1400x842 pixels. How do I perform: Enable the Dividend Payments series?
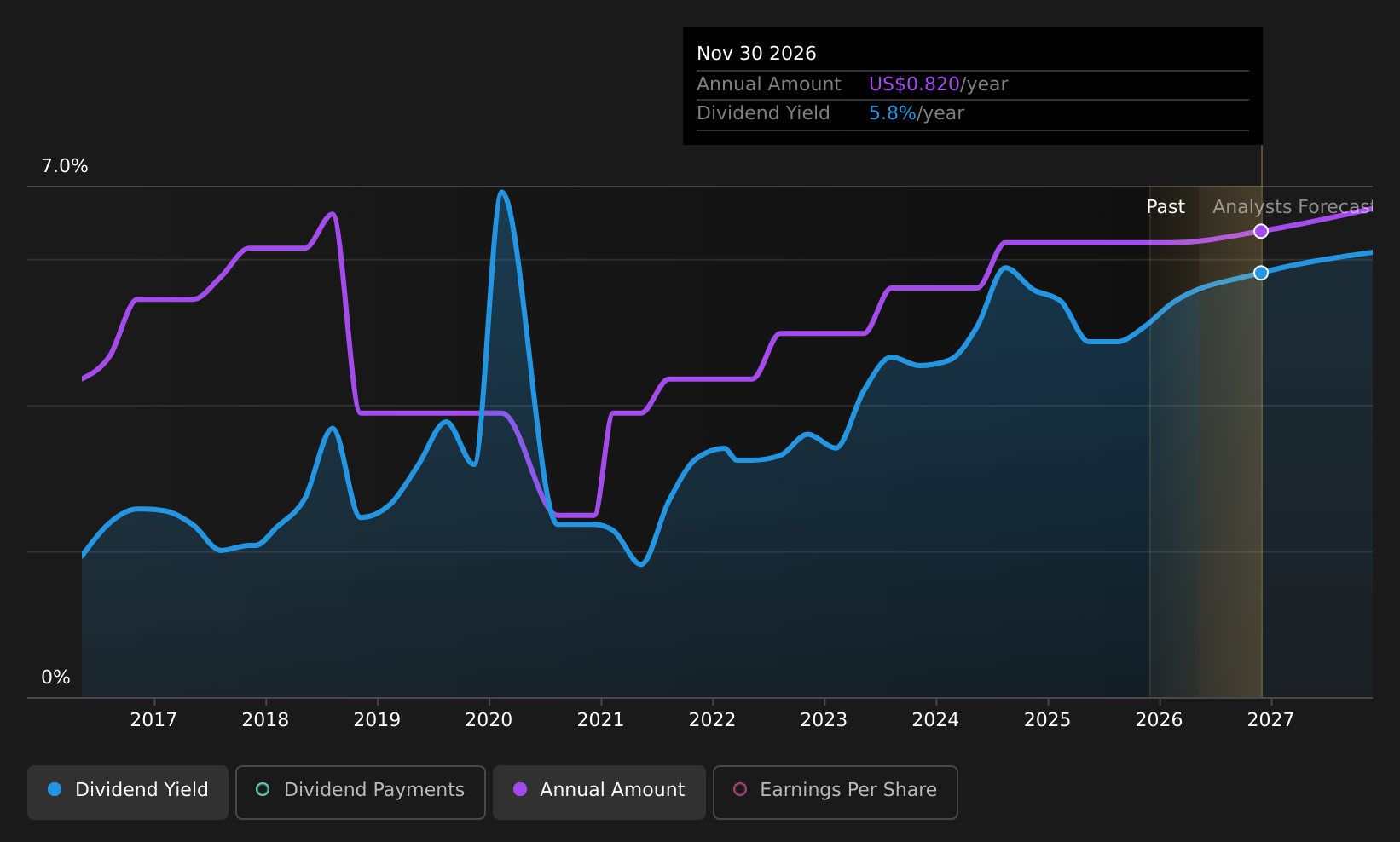pyautogui.click(x=361, y=793)
